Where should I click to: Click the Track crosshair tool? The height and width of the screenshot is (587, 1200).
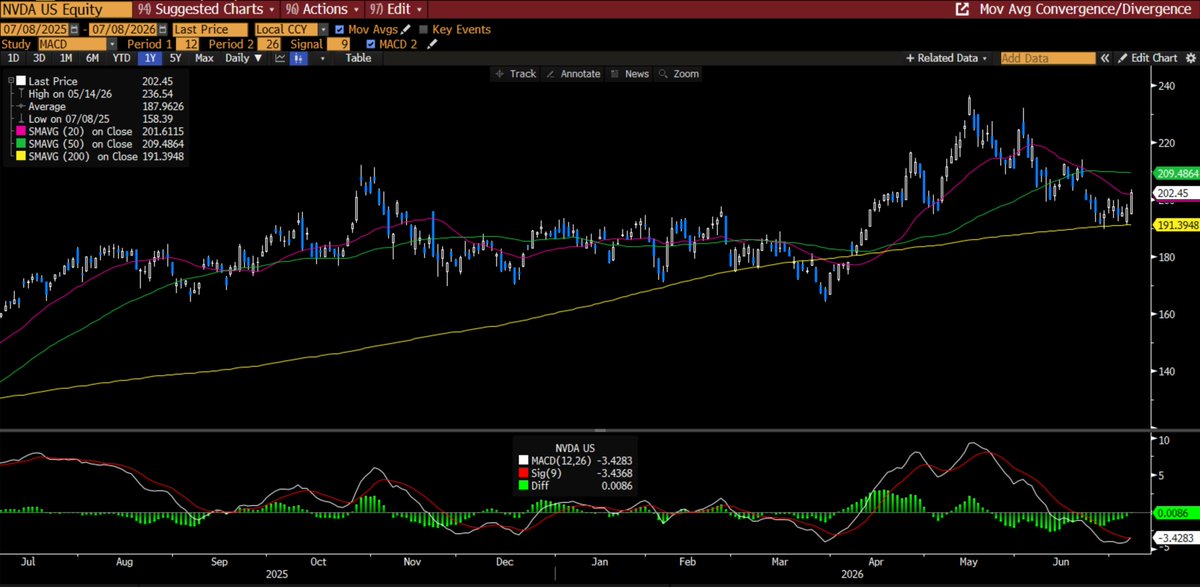click(x=515, y=74)
